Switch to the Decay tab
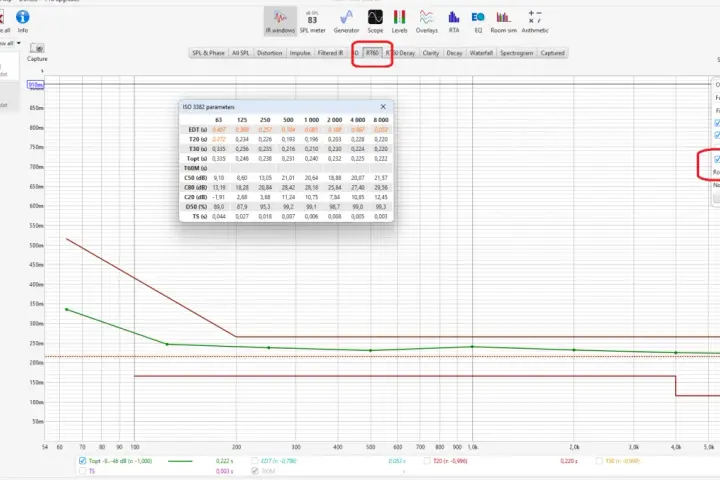 point(454,53)
